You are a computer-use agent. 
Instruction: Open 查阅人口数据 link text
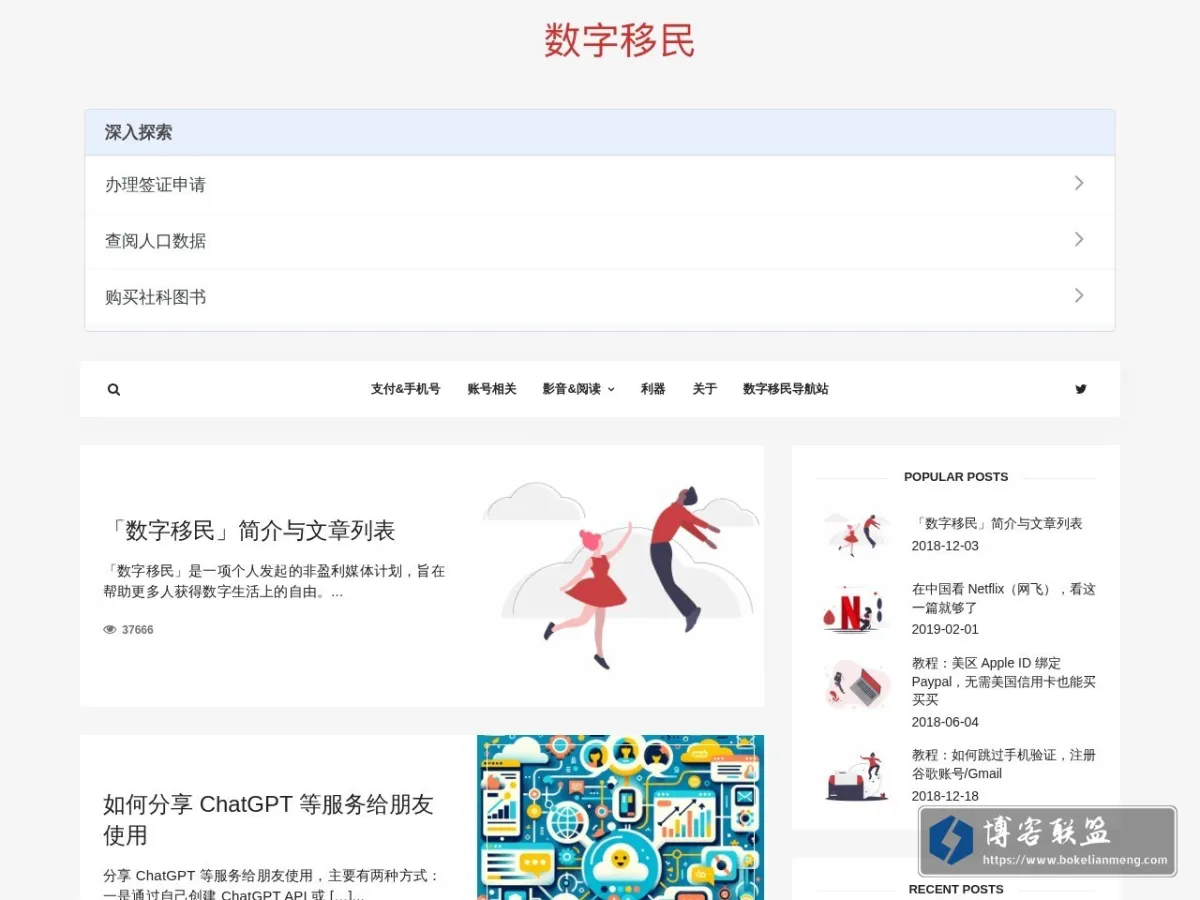[x=155, y=241]
